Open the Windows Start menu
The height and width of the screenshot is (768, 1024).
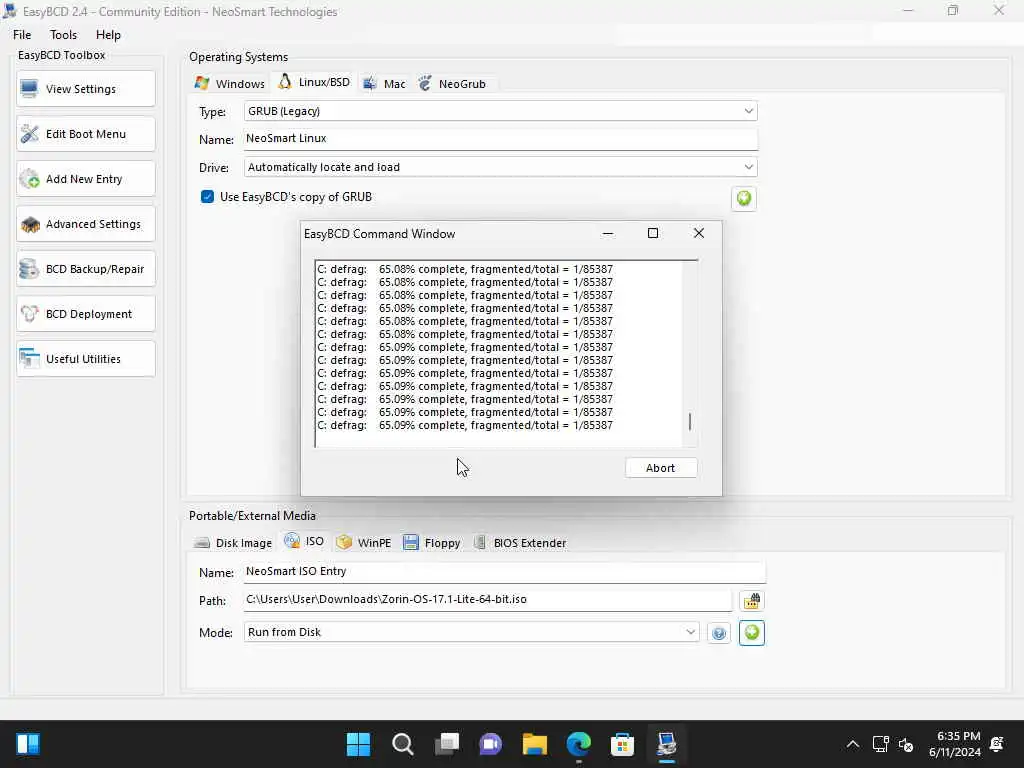358,744
